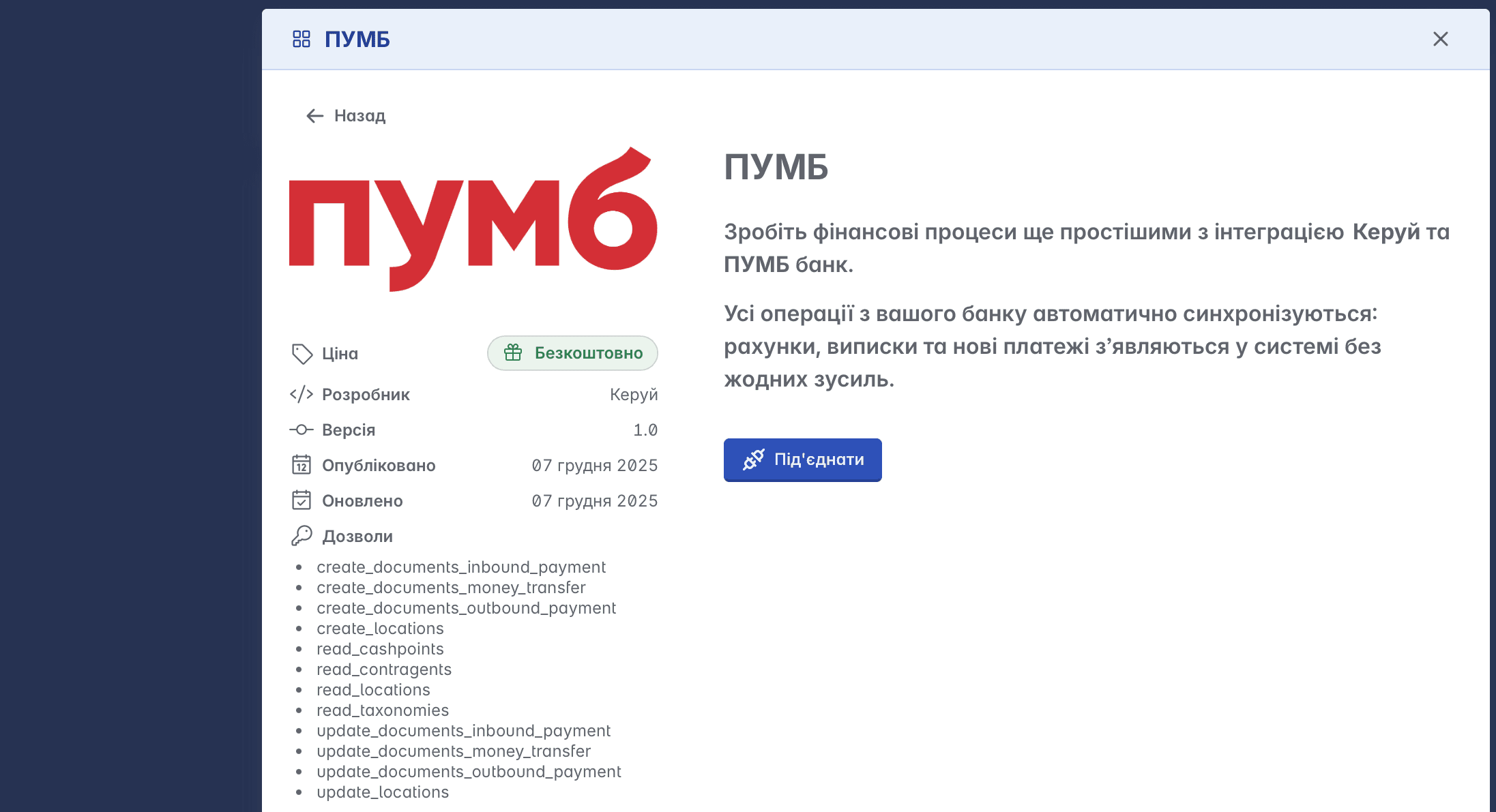Select the create_locations permission entry
The width and height of the screenshot is (1496, 812).
380,629
